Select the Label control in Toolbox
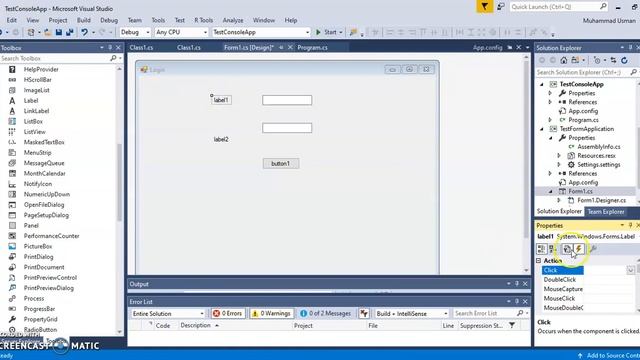 [31, 100]
